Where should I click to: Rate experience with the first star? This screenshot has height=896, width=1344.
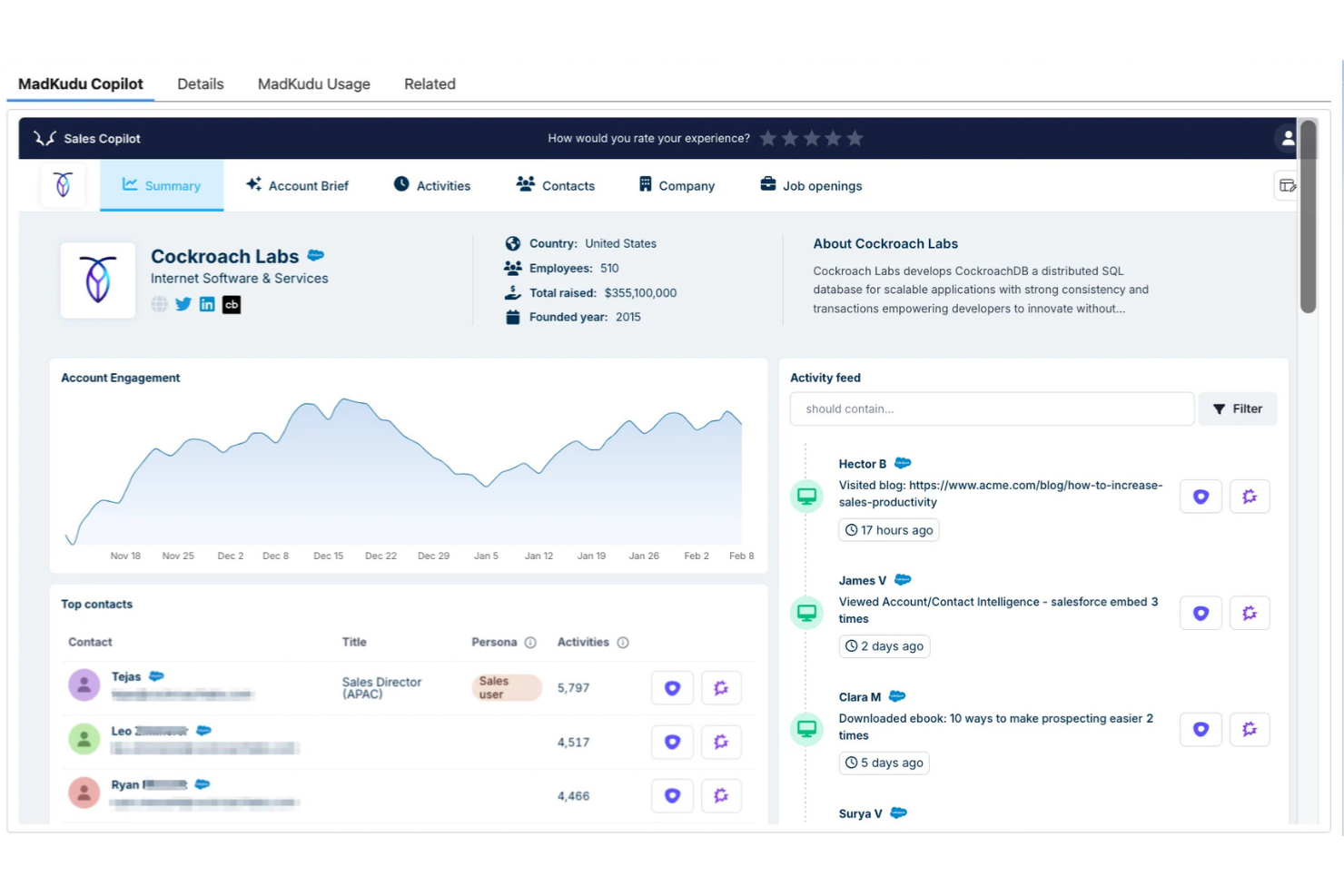(x=768, y=138)
